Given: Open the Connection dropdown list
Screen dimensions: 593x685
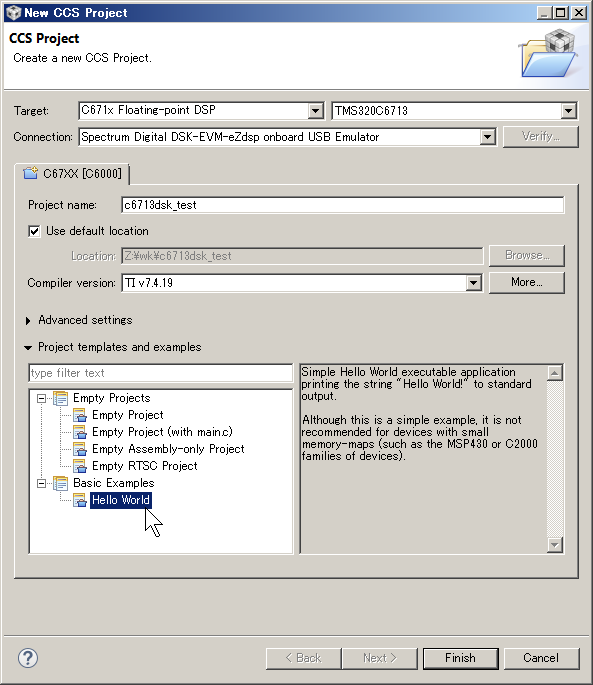Looking at the screenshot, I should click(x=487, y=137).
